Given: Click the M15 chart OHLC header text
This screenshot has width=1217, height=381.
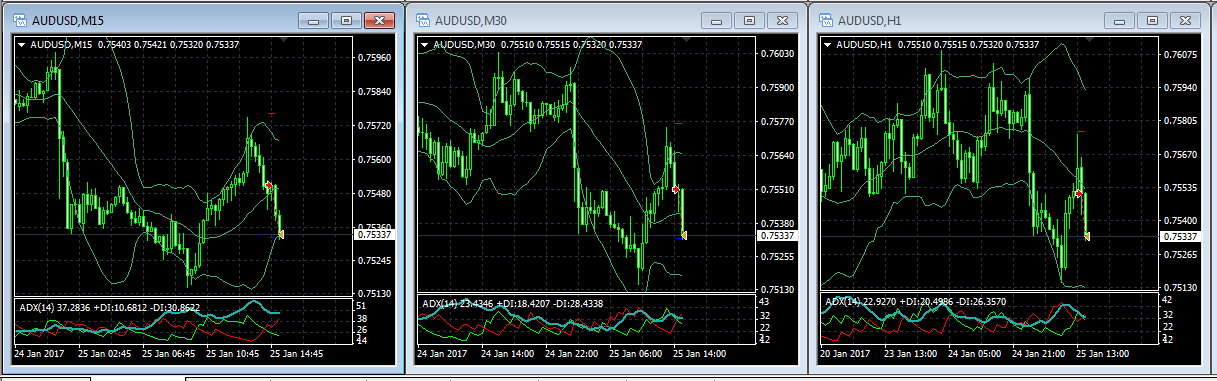Looking at the screenshot, I should (x=134, y=44).
